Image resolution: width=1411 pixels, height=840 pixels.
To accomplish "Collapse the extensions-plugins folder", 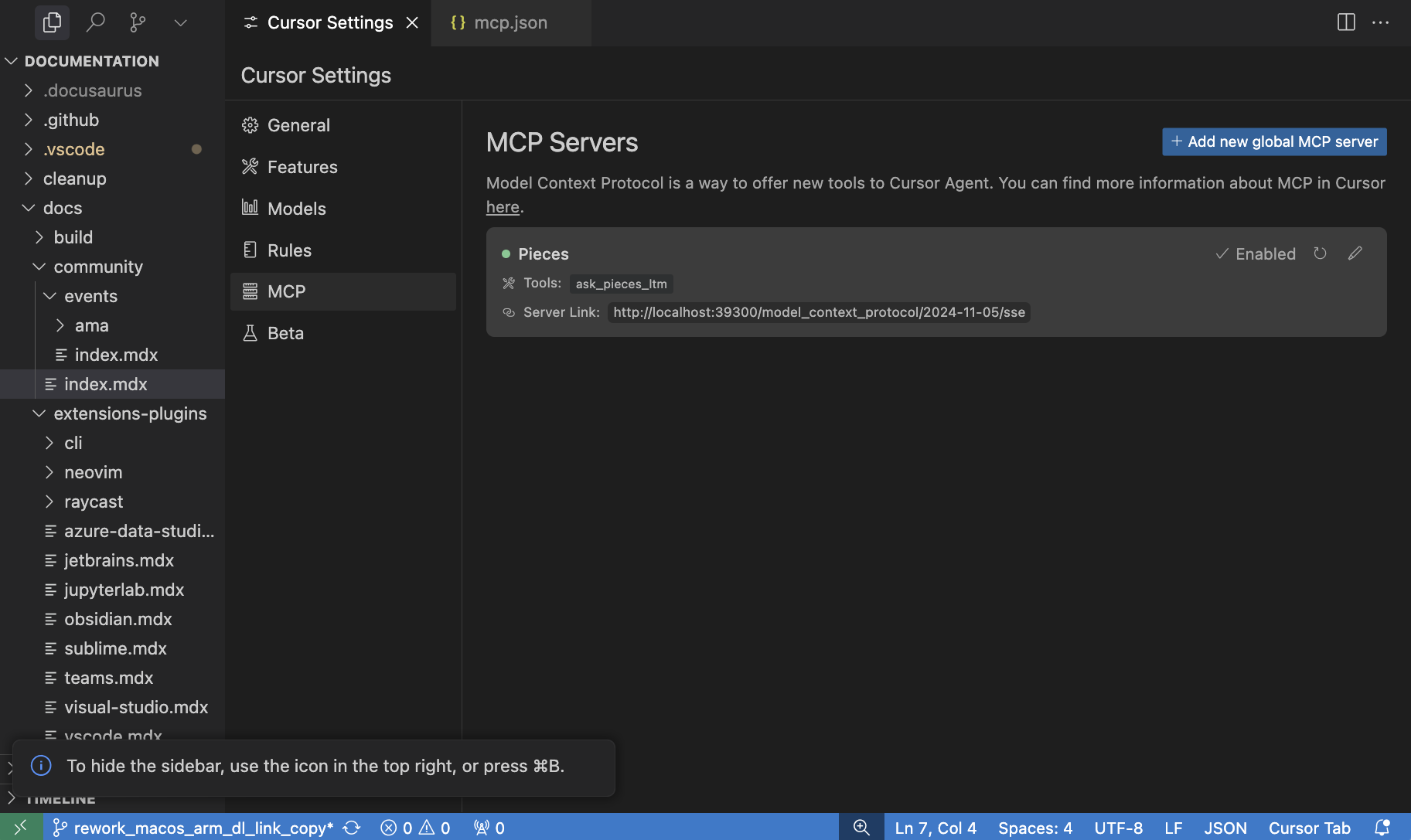I will pos(112,413).
